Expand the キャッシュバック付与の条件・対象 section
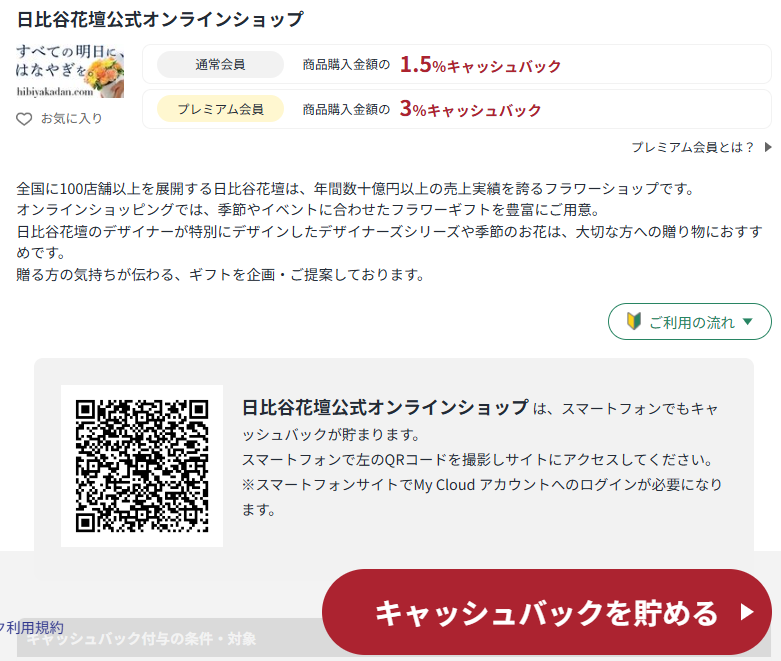This screenshot has width=781, height=661. coord(142,638)
